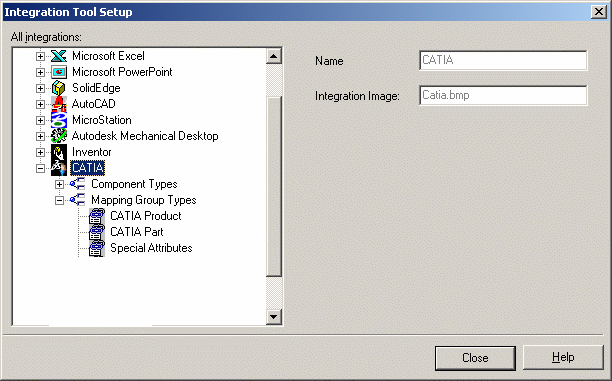
Task: Click the tree scrollbar down arrow
Action: click(274, 317)
